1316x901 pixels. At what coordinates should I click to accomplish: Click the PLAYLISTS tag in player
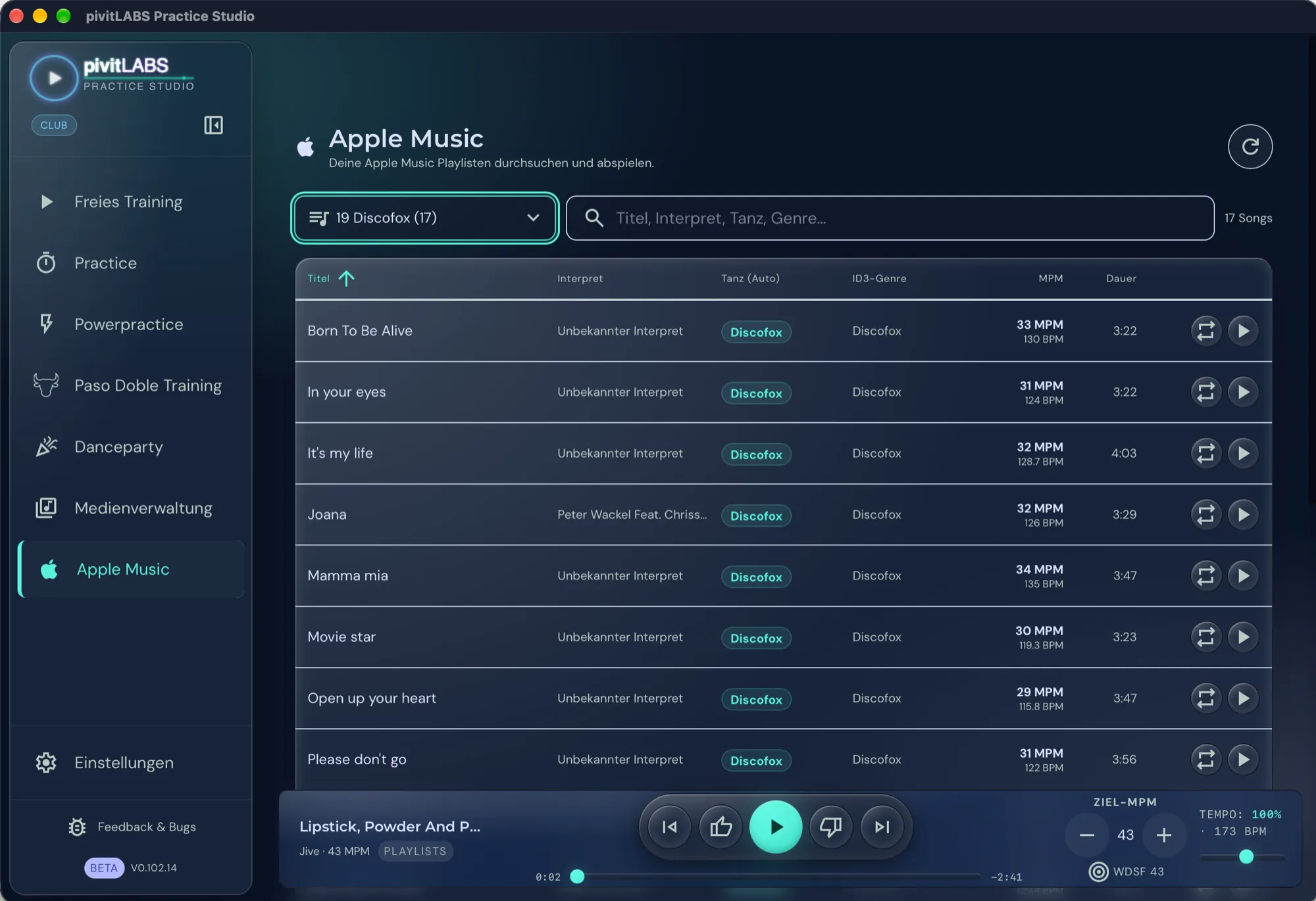coord(415,851)
